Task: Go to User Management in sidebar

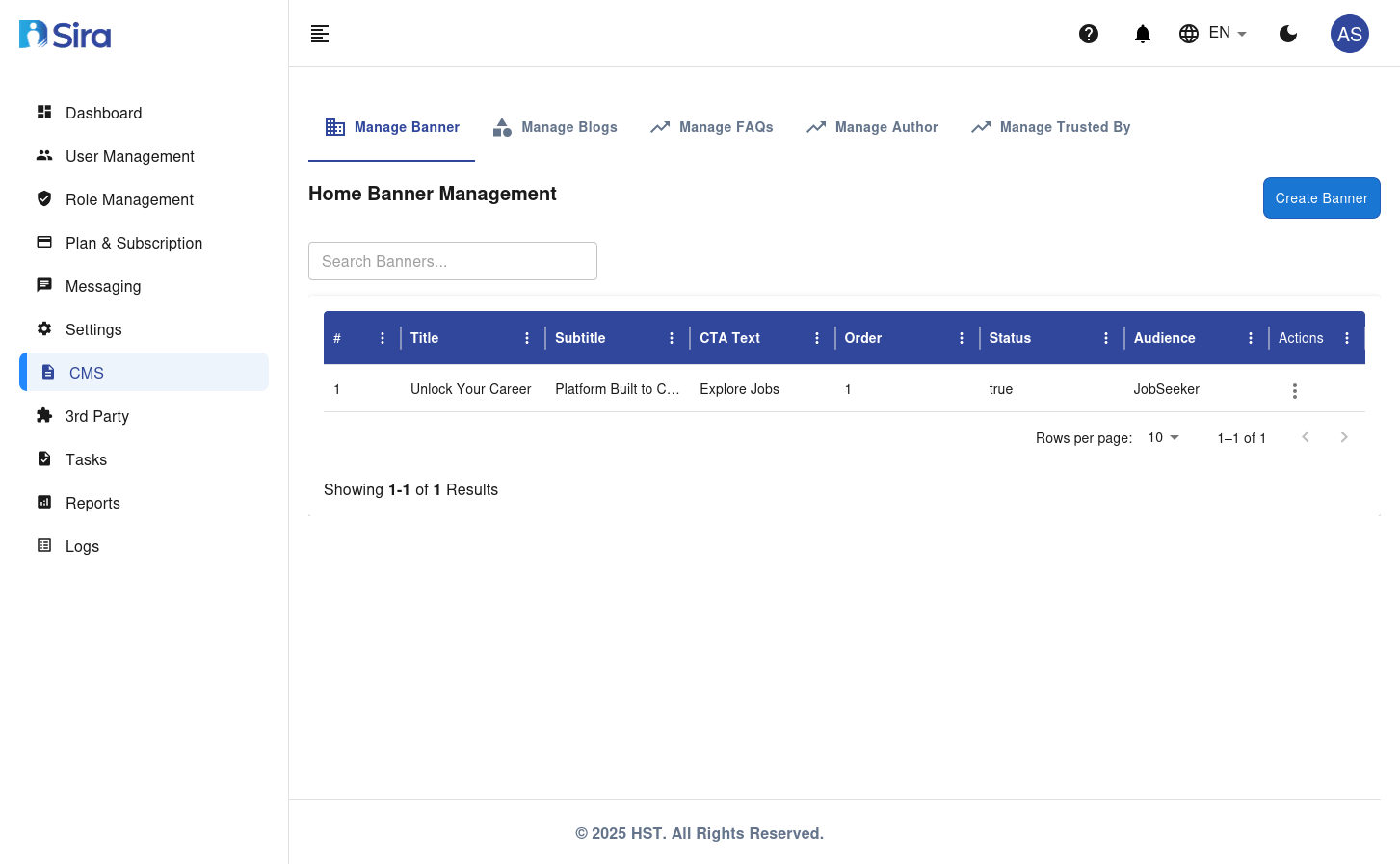Action: [129, 156]
